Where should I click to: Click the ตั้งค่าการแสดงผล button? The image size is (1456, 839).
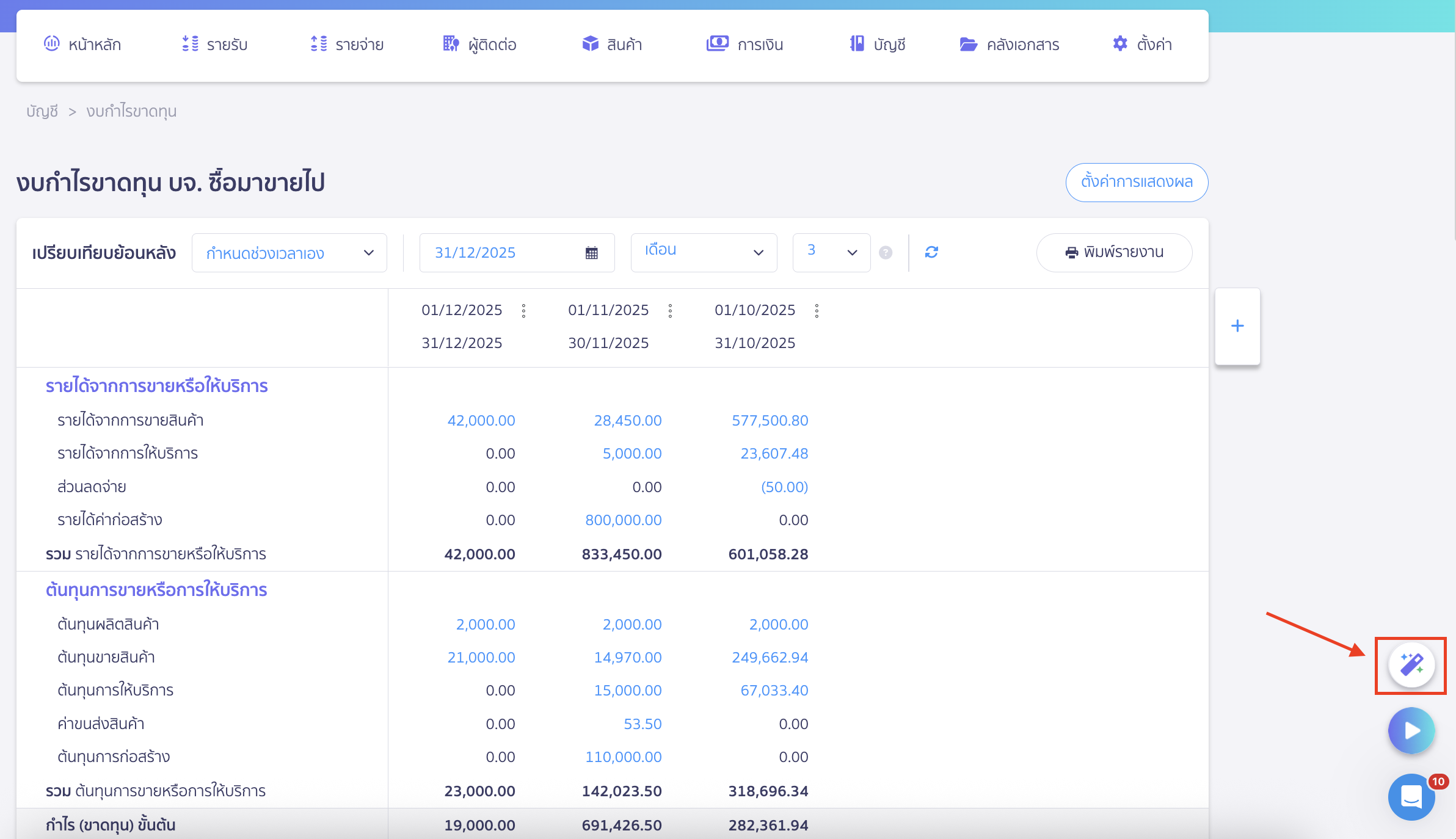[1137, 182]
